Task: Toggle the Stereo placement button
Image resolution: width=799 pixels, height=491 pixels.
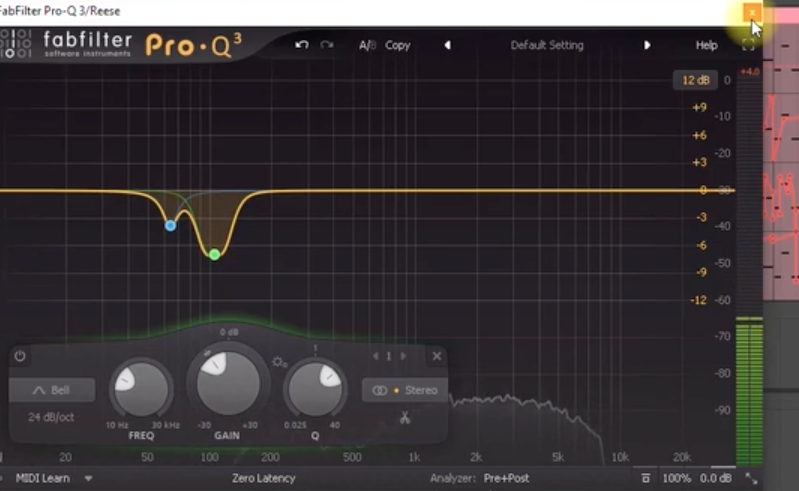Action: tap(405, 390)
